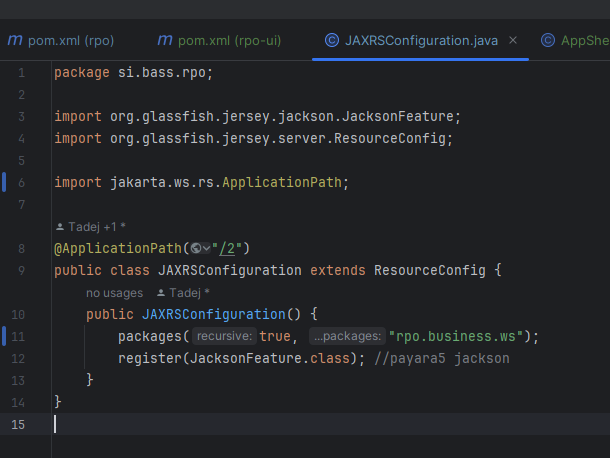This screenshot has width=610, height=458.
Task: Close the JAXRSConfiguration.java tab
Action: [x=513, y=41]
